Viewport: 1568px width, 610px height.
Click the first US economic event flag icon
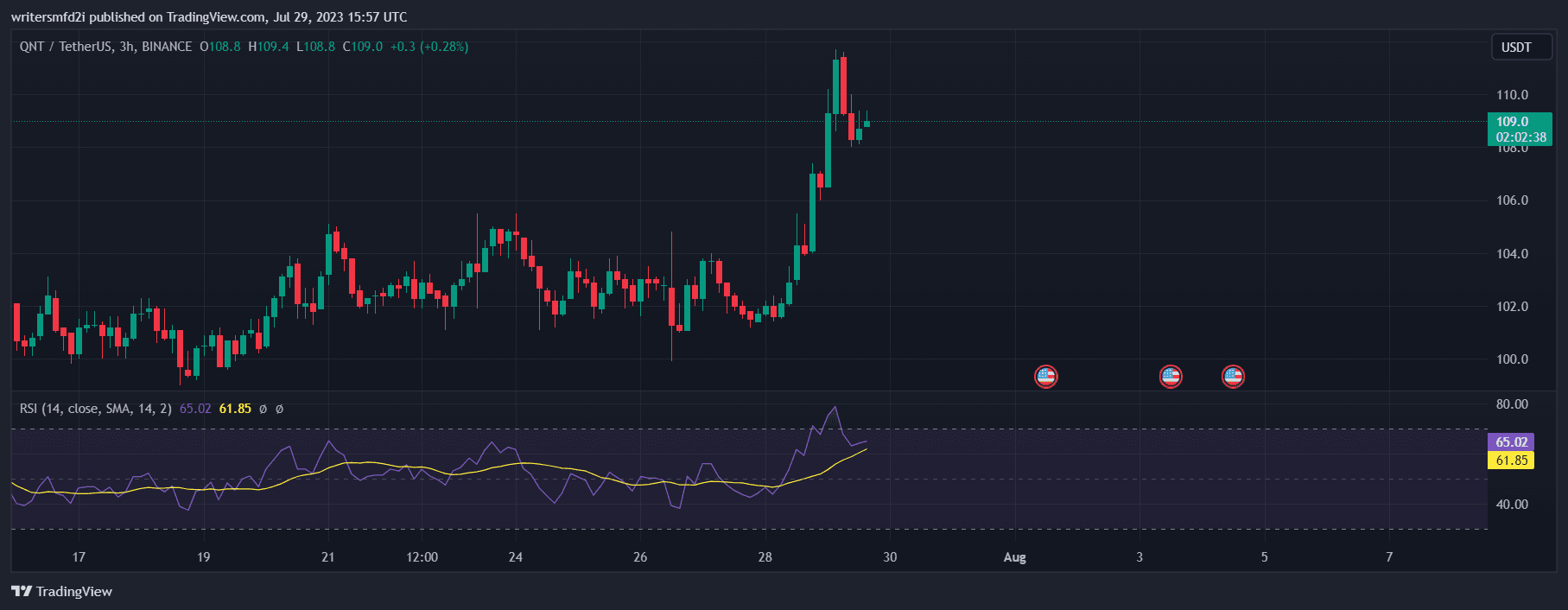click(1045, 377)
